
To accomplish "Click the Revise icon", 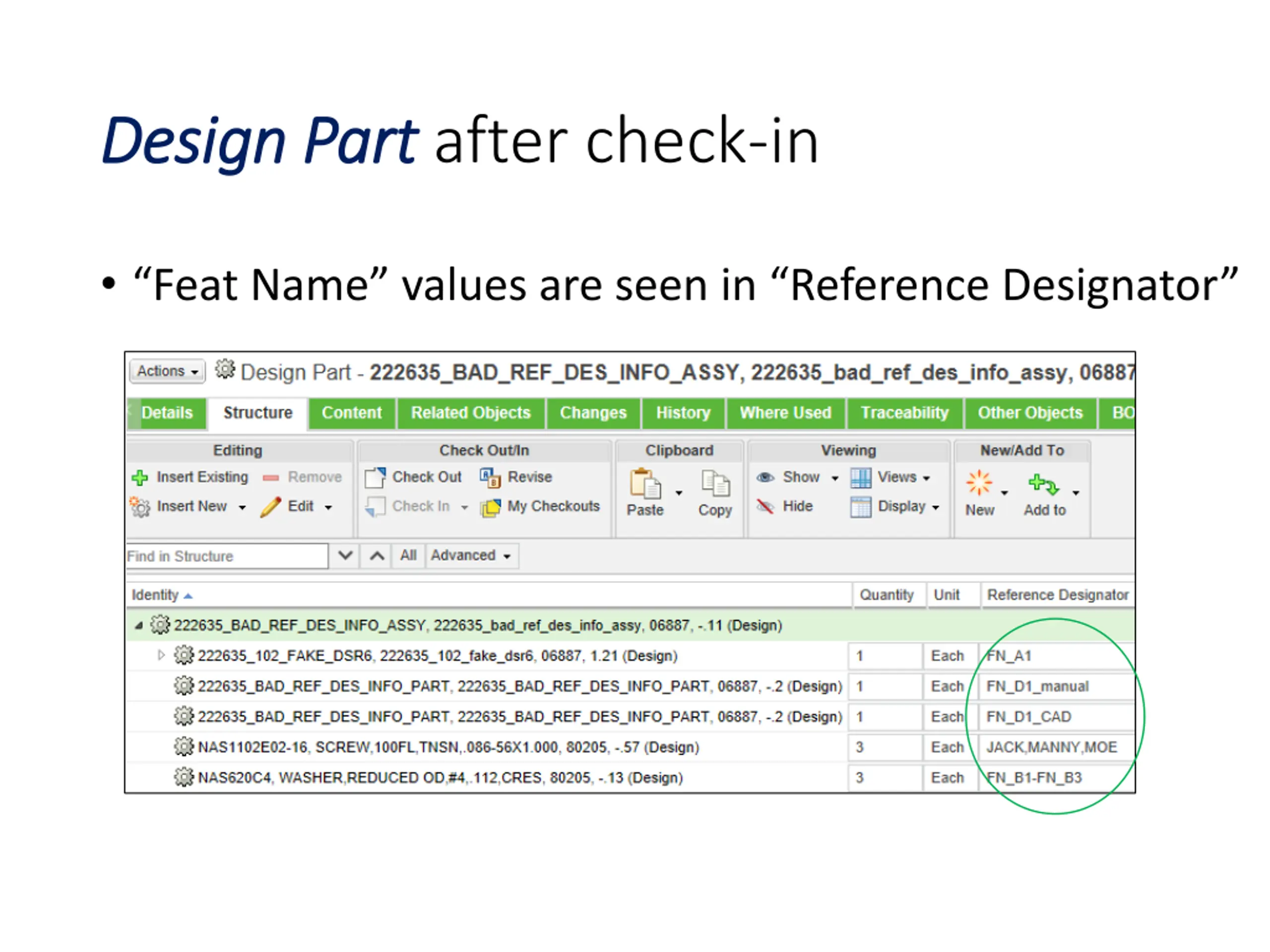I will 490,477.
